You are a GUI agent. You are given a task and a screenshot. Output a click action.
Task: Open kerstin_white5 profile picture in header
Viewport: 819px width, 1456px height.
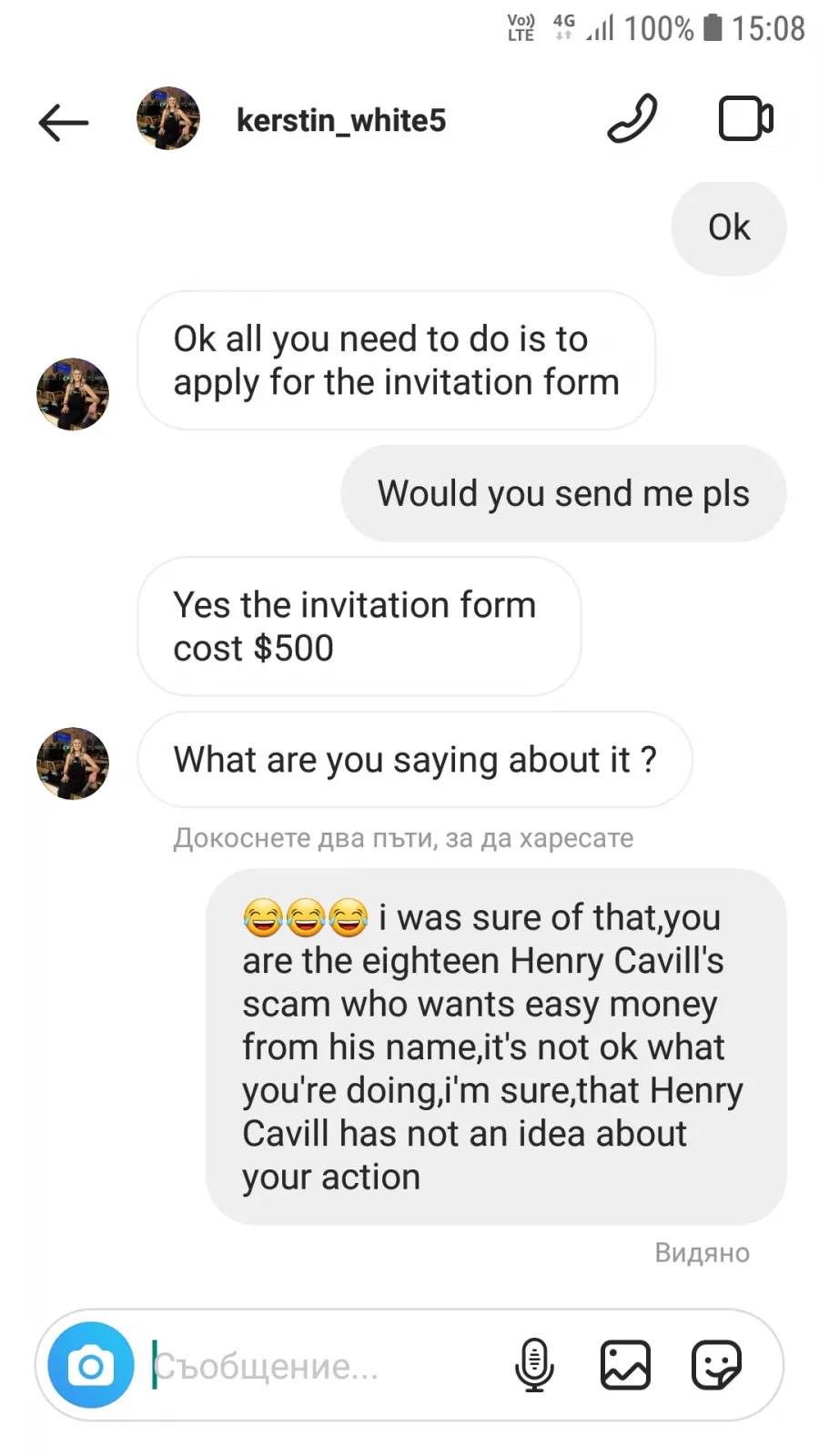point(168,119)
